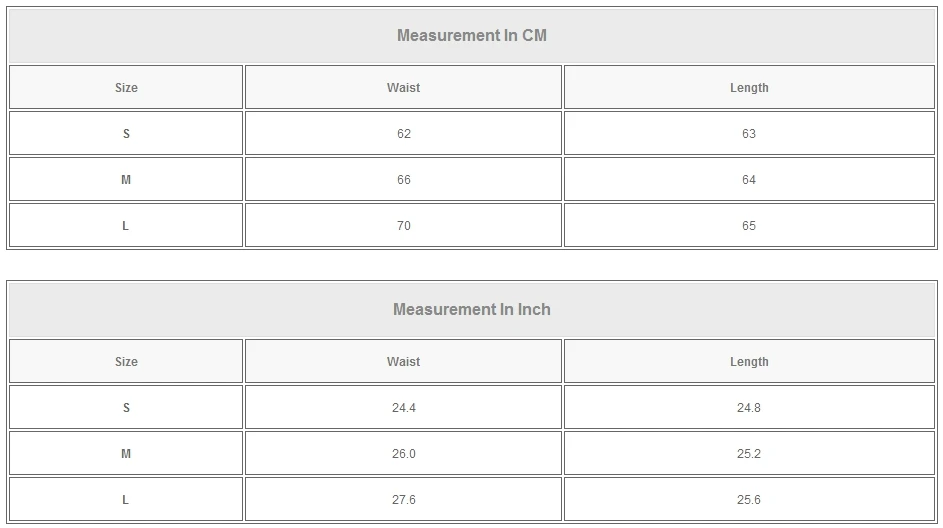Click the waist value 66 cell
943x528 pixels.
[403, 180]
